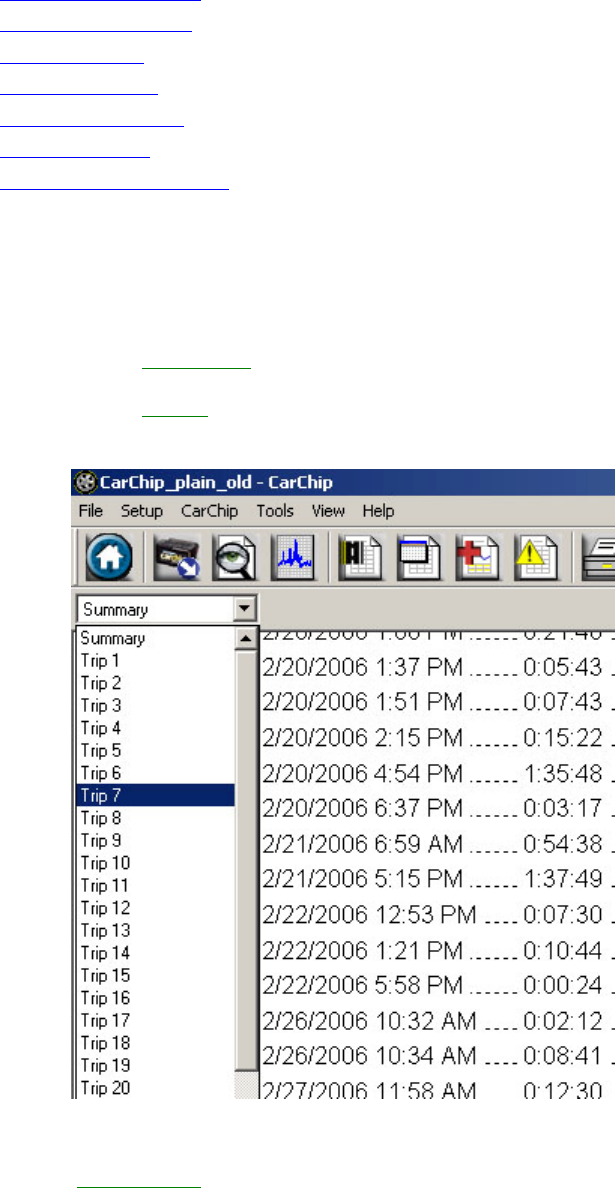Click the row dated 2/22/2006 12:53 PM
The height and width of the screenshot is (1188, 615).
pos(438,914)
